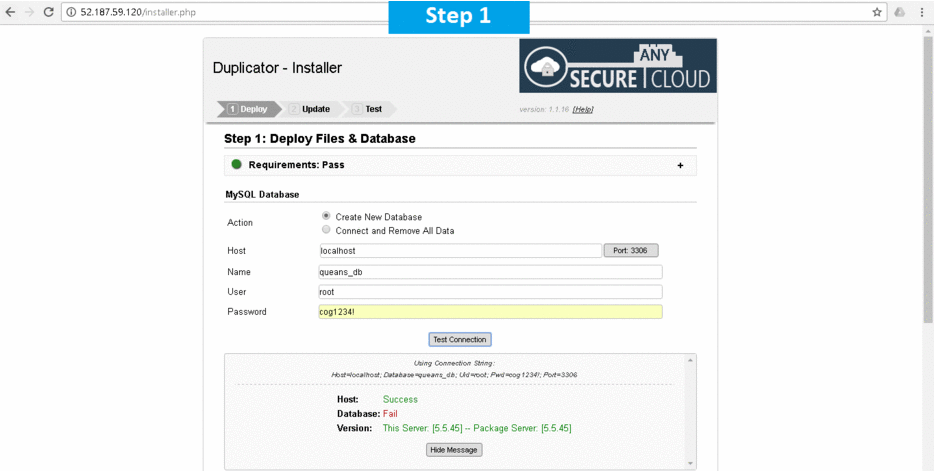Screen dimensions: 934x473
Task: Open the Chrome three-dot menu
Action: coord(921,12)
